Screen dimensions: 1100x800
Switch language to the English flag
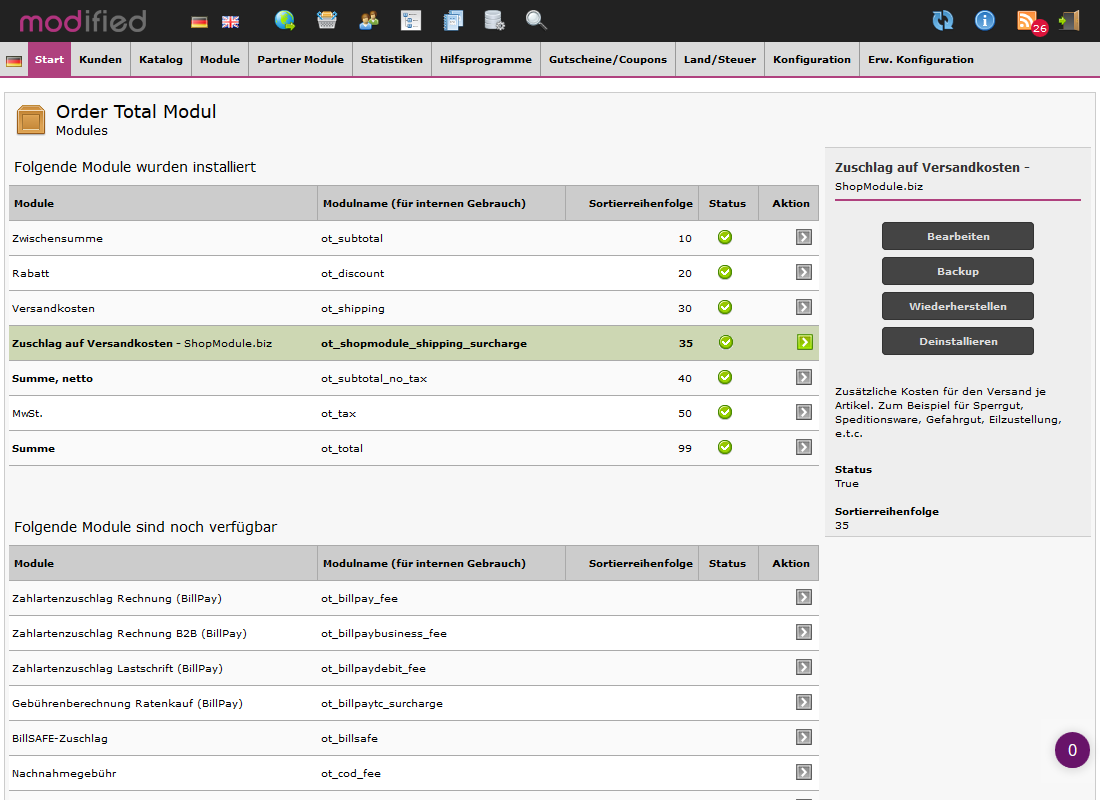230,21
